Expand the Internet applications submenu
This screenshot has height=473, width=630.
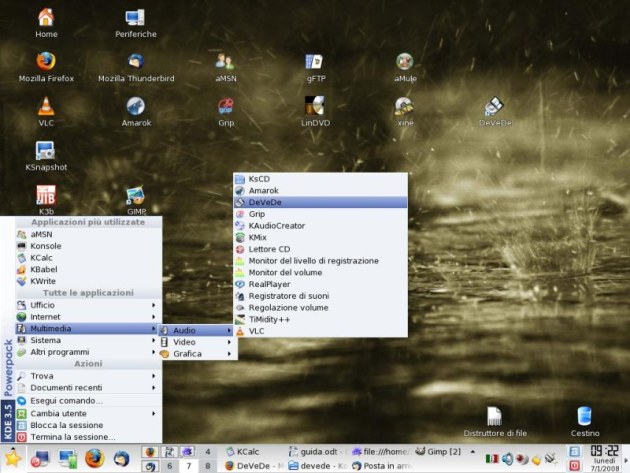[x=45, y=317]
